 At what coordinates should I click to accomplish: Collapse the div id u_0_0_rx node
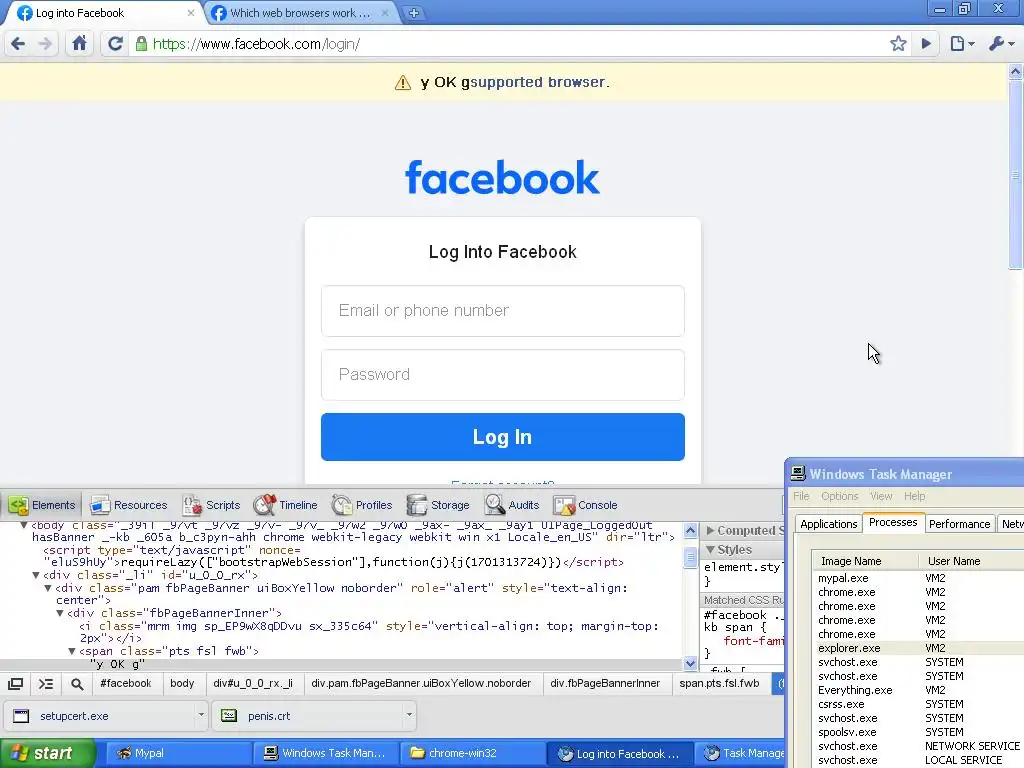[x=36, y=575]
